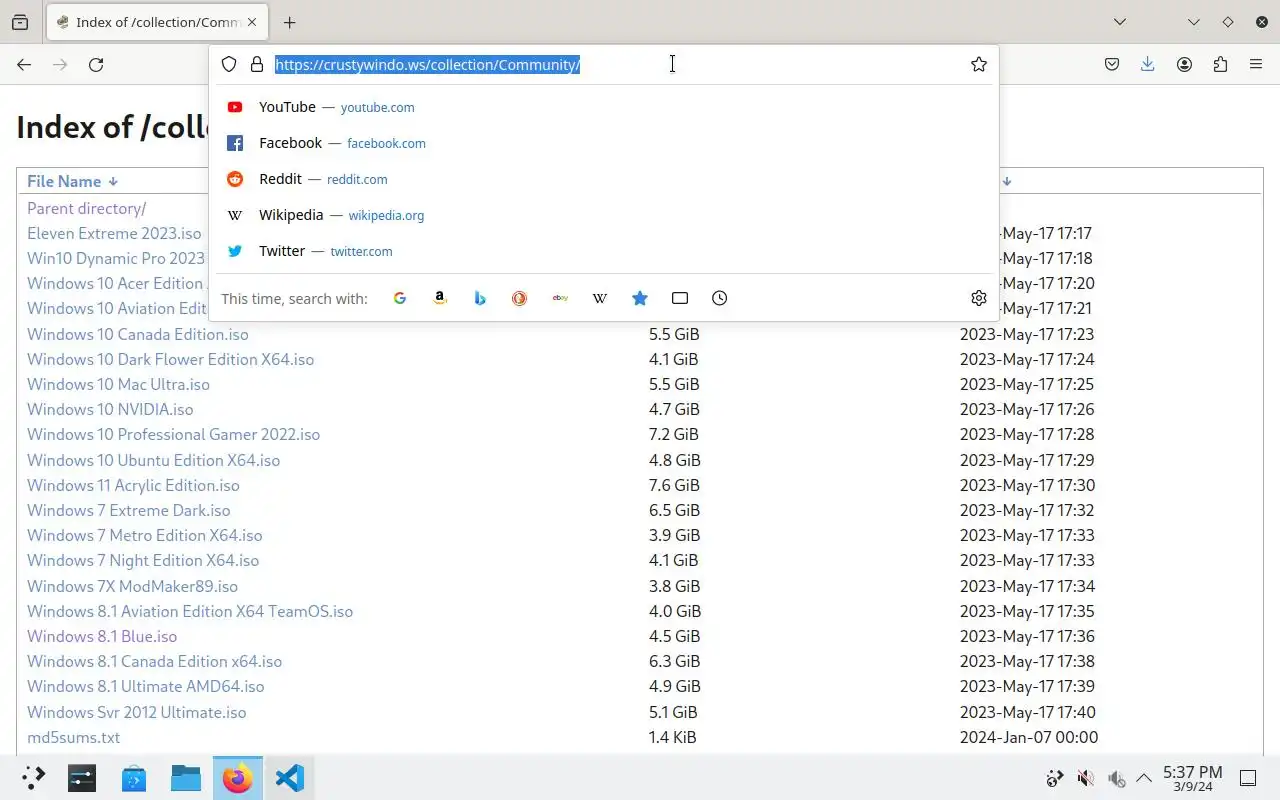1280x800 pixels.
Task: Search history via the clock icon
Action: 720,298
